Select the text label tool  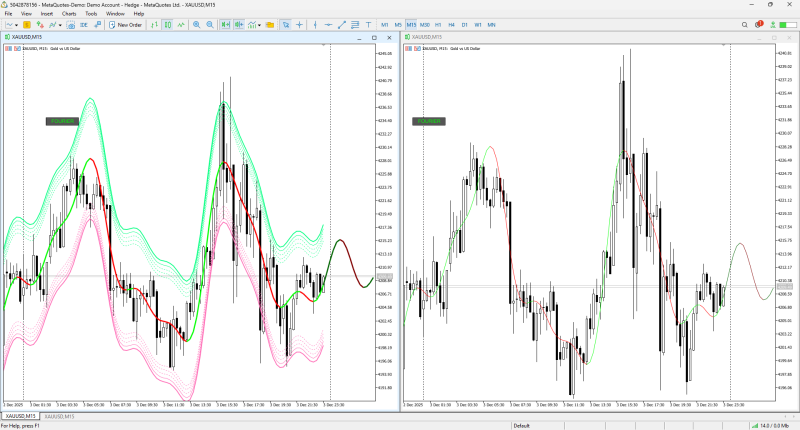[x=368, y=24]
